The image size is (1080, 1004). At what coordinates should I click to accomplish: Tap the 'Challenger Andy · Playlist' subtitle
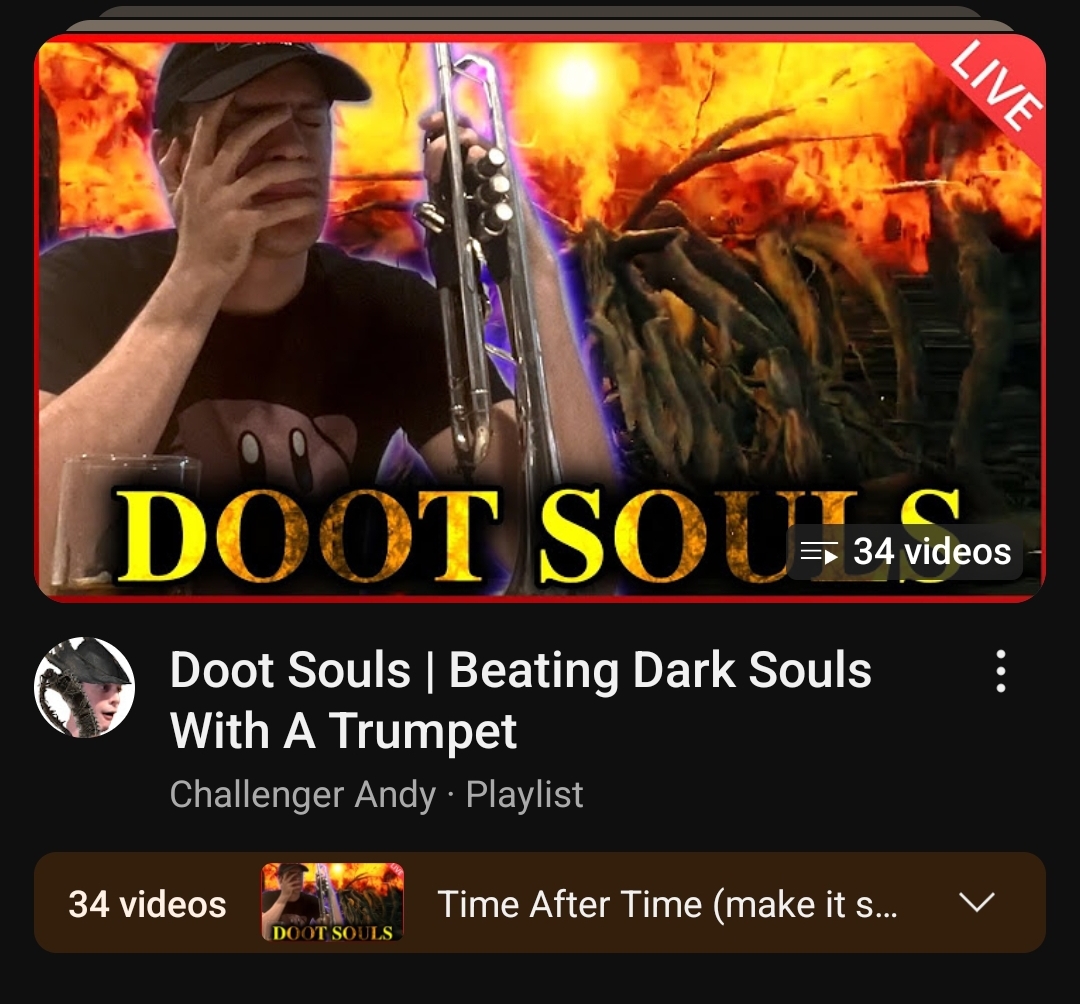[x=376, y=795]
